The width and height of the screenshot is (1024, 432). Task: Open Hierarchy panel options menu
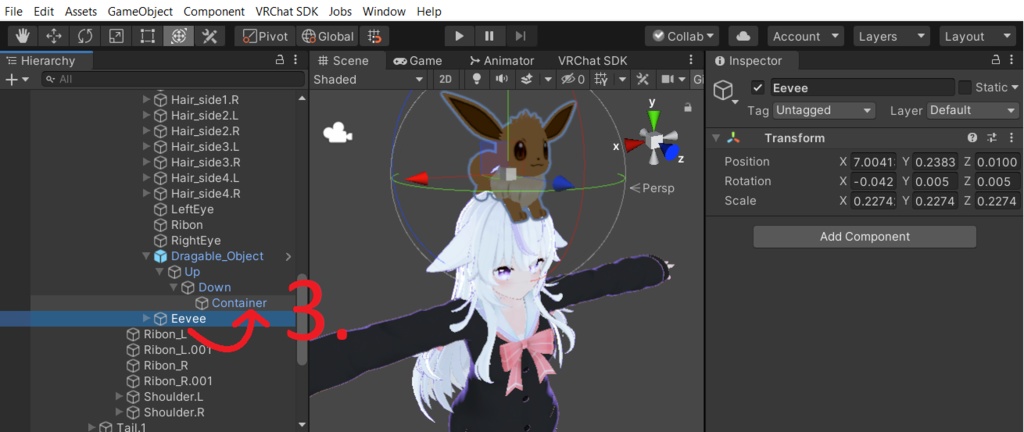coord(296,60)
